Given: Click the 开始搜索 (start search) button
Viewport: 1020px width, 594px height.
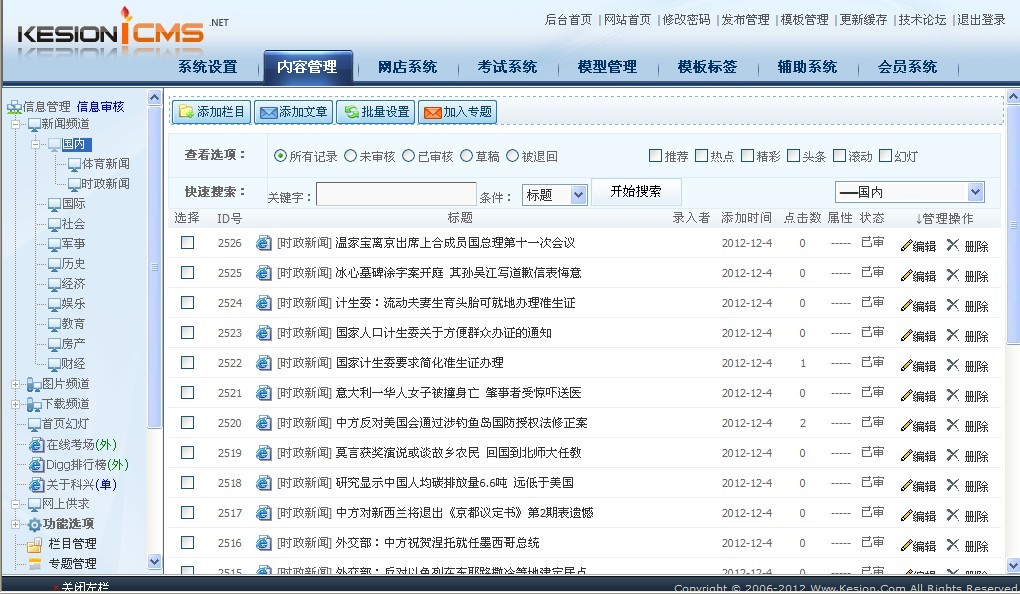Looking at the screenshot, I should pos(636,191).
